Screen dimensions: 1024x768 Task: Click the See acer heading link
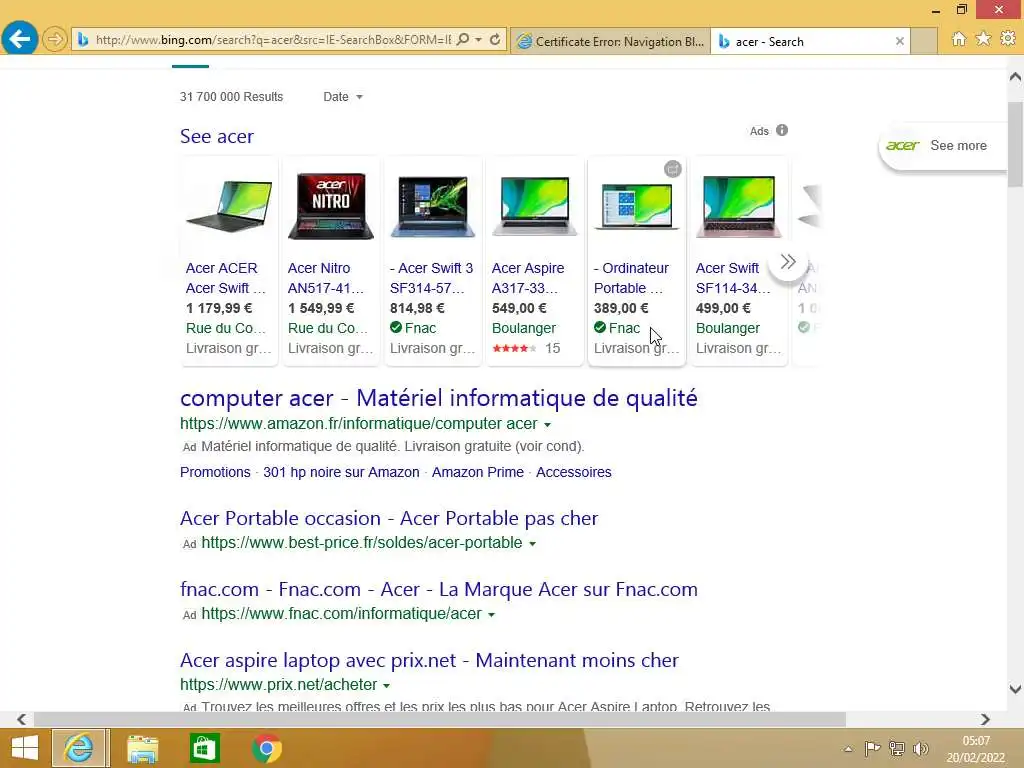pyautogui.click(x=217, y=136)
